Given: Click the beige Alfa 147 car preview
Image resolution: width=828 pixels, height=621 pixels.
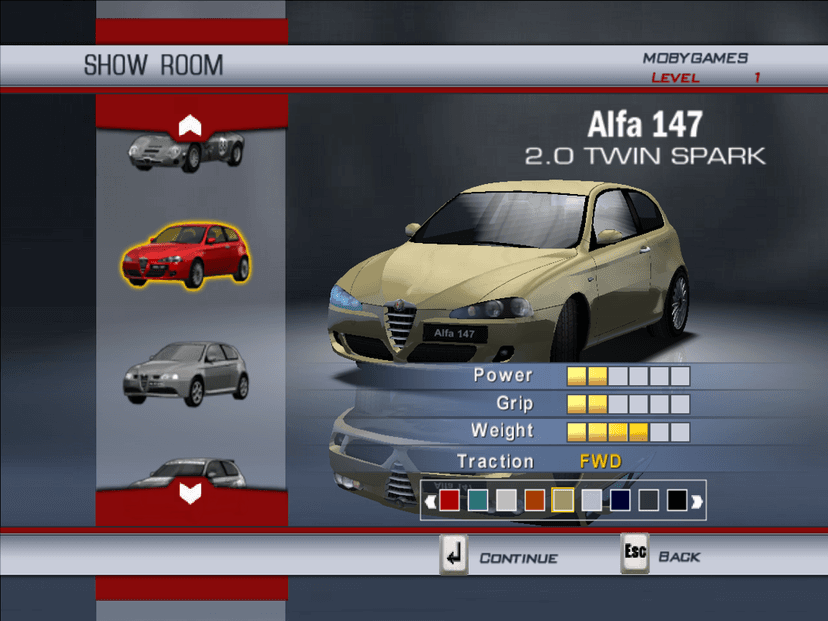Looking at the screenshot, I should [x=508, y=272].
